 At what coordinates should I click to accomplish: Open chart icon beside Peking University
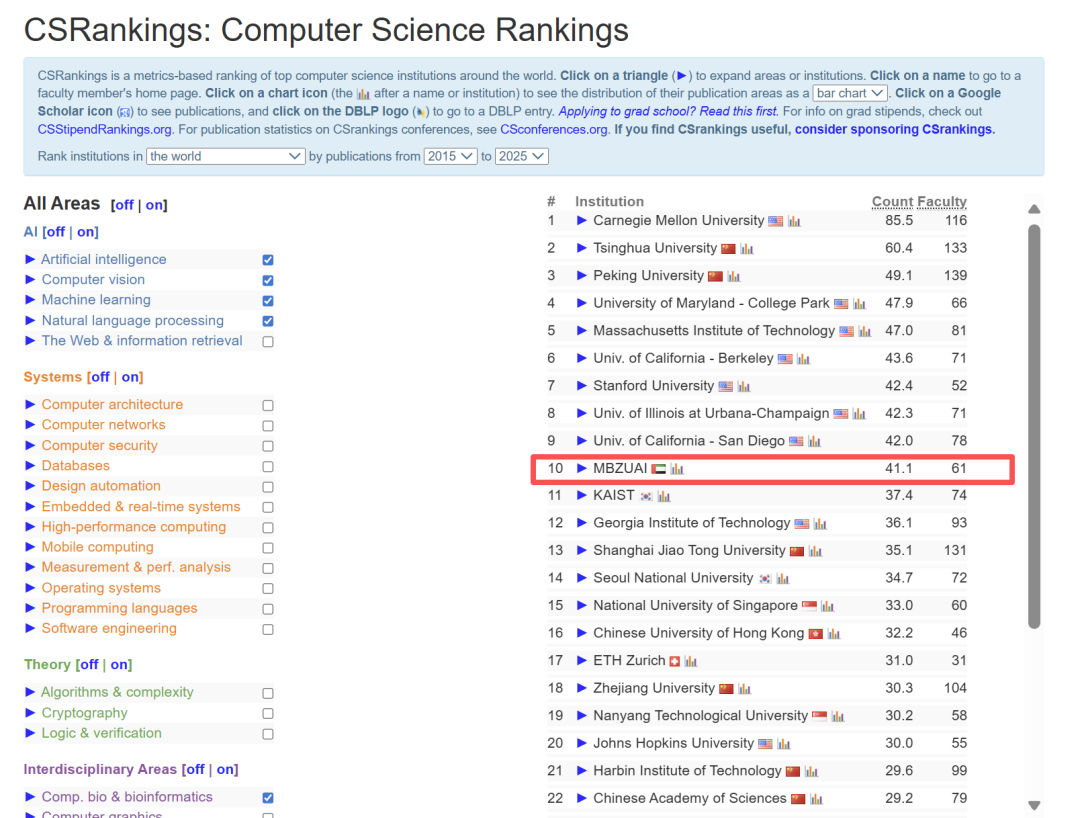[734, 276]
